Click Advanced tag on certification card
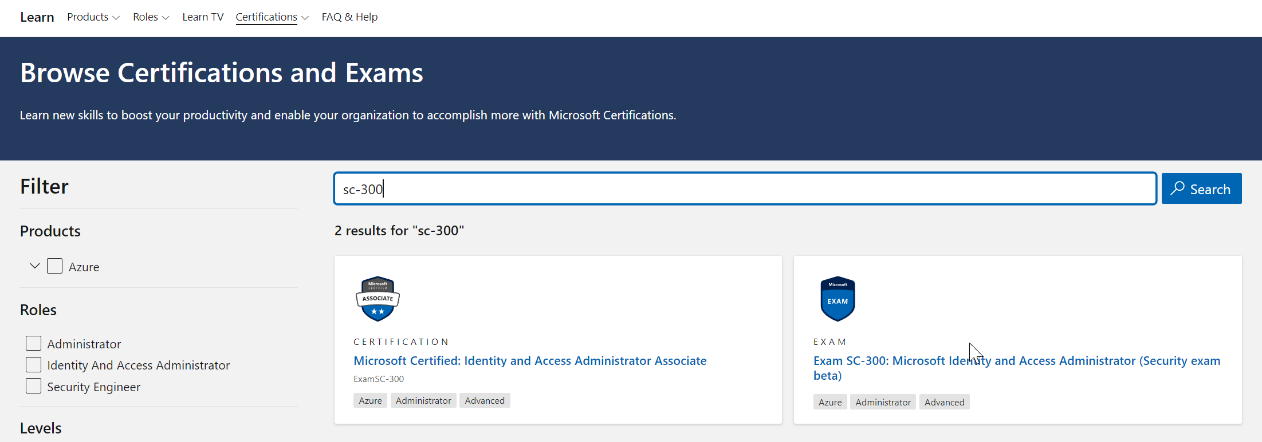This screenshot has height=442, width=1262. click(485, 401)
